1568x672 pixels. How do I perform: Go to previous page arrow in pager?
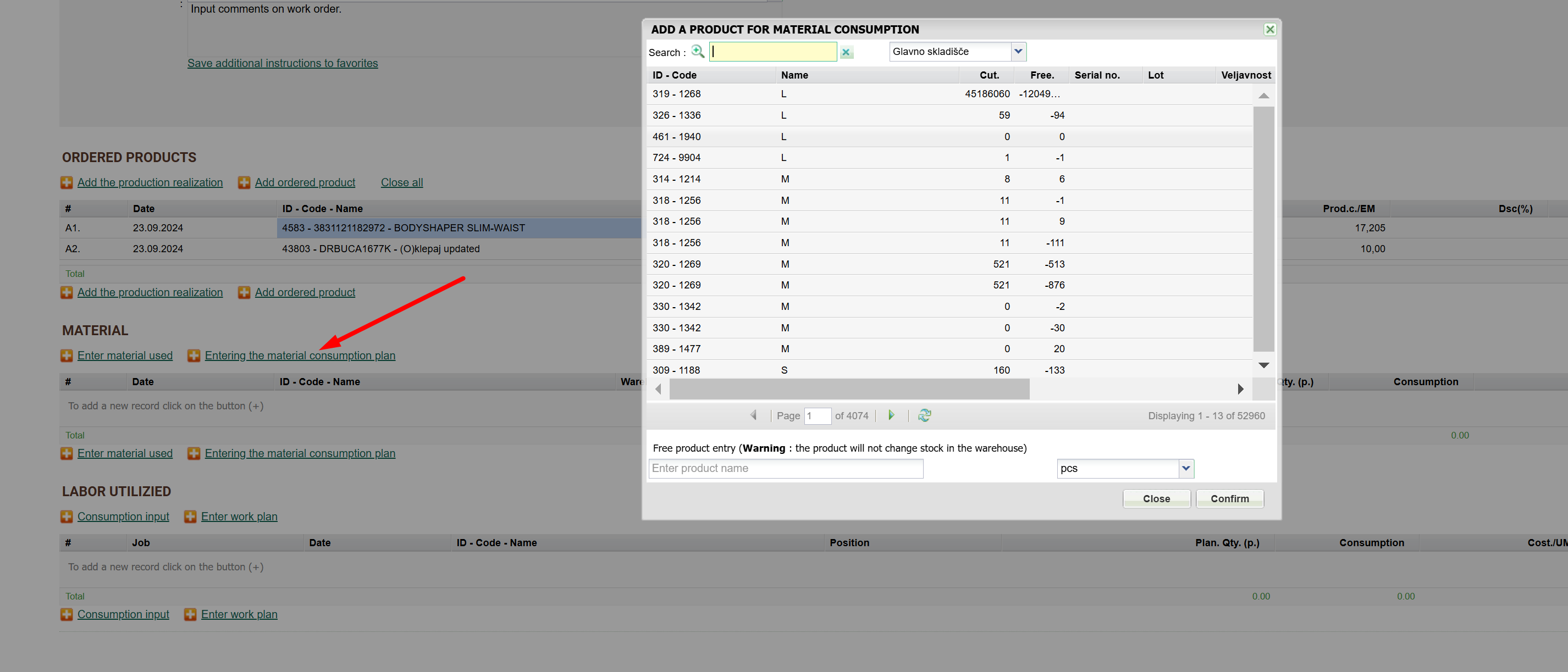click(754, 415)
